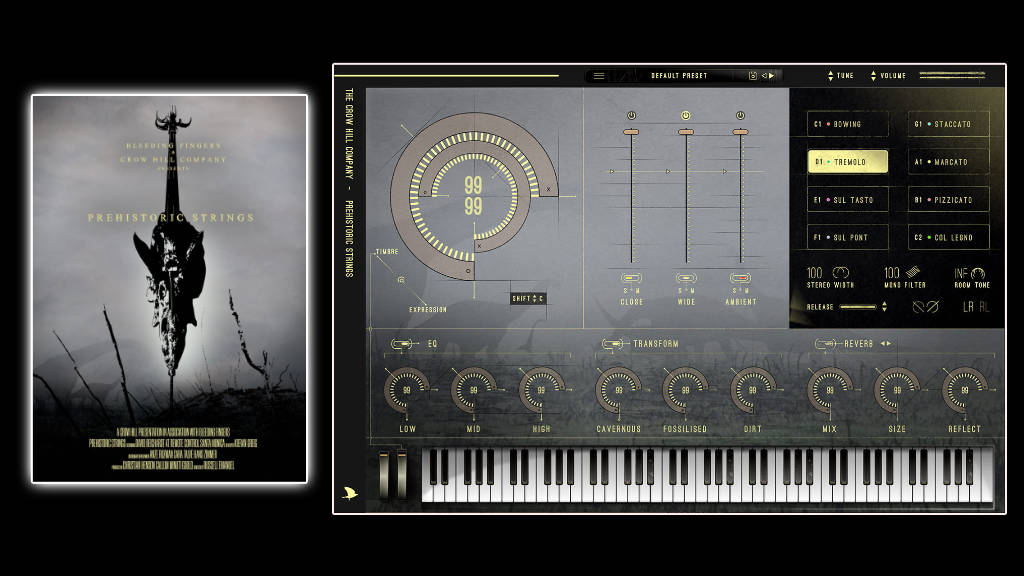The width and height of the screenshot is (1024, 576).
Task: Toggle power button for the Close mic
Action: [631, 115]
